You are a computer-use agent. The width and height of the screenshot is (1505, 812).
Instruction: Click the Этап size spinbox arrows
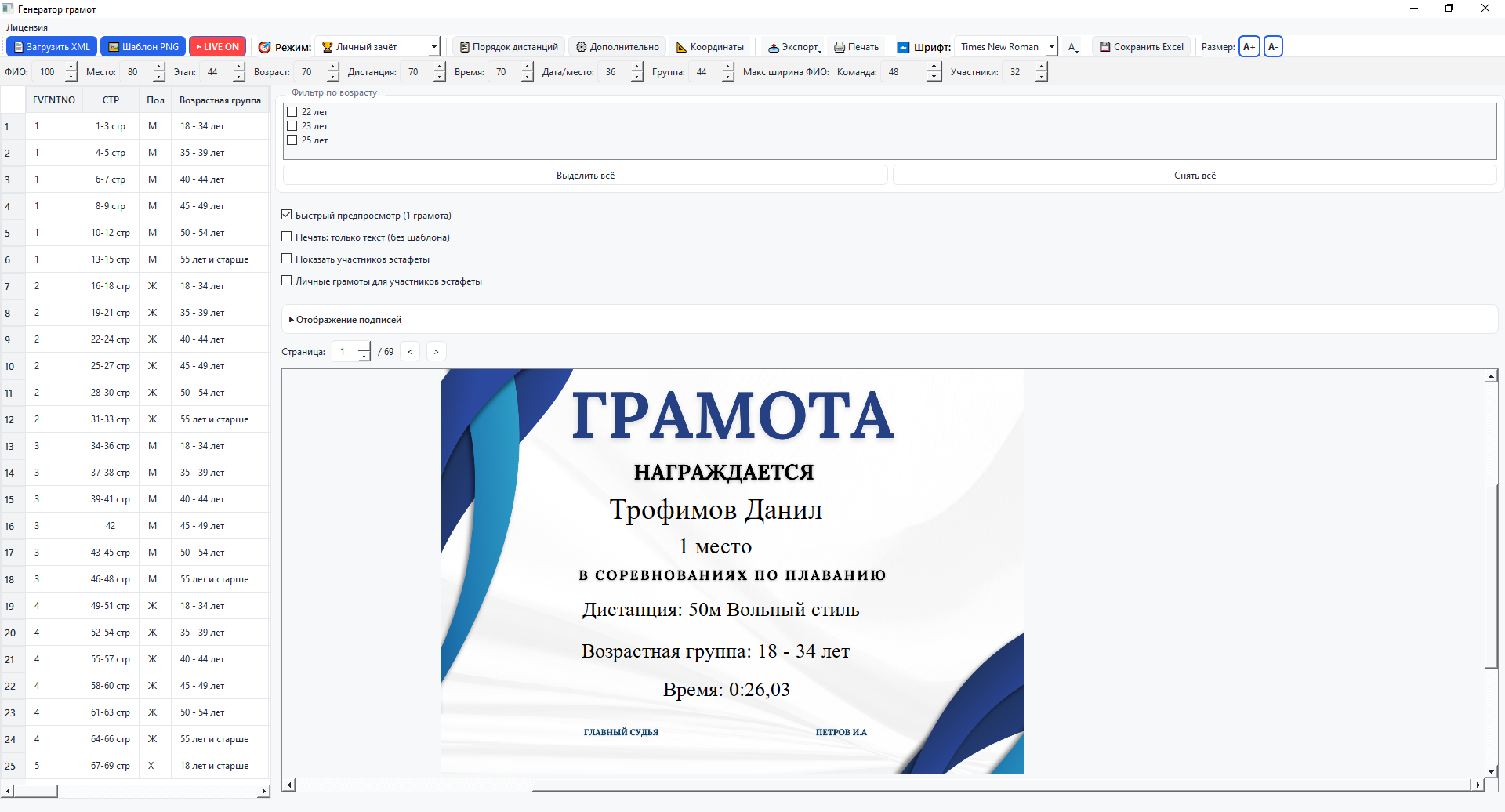[x=239, y=72]
